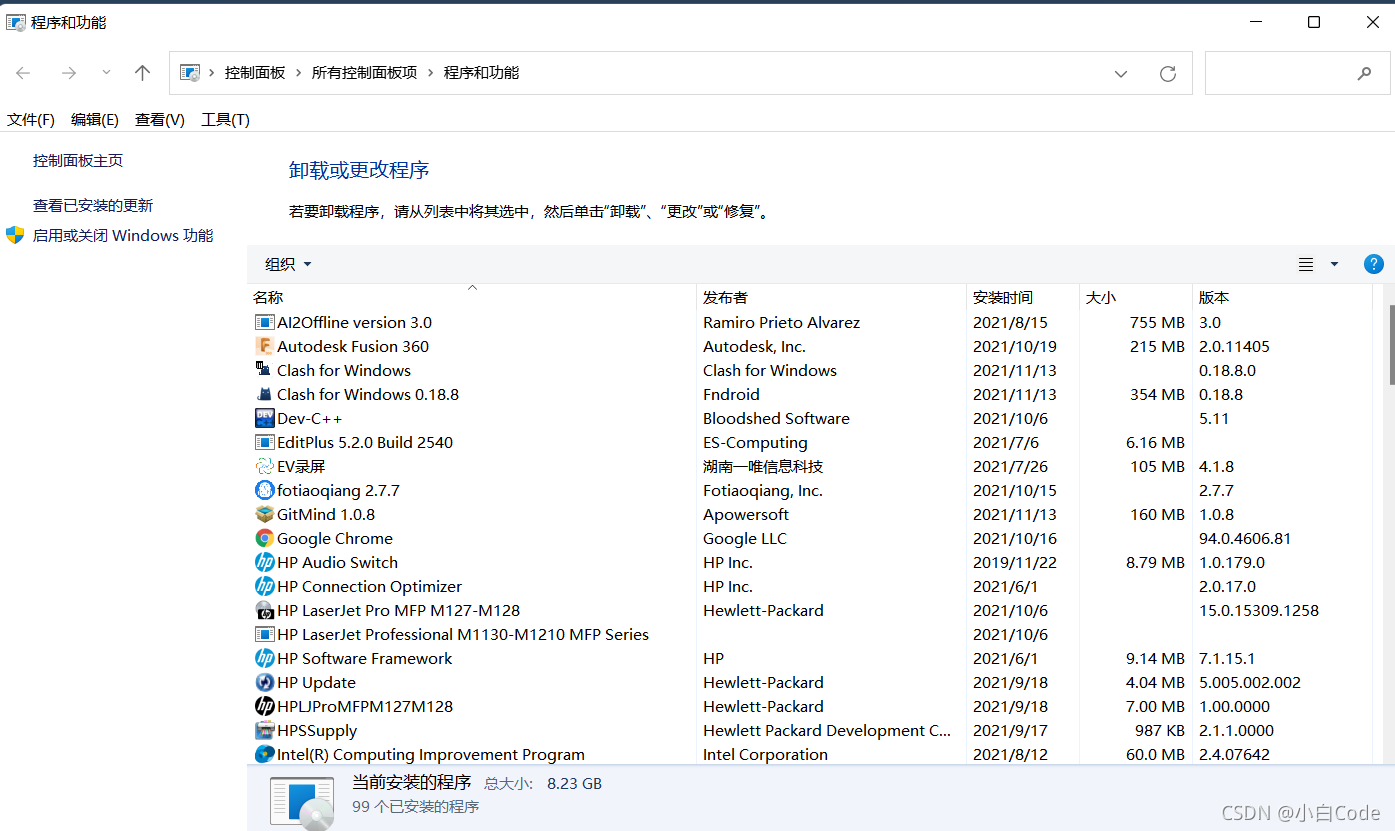Select the Clash for Windows row by Clash for Windows publisher
Image resolution: width=1395 pixels, height=831 pixels.
click(x=770, y=370)
